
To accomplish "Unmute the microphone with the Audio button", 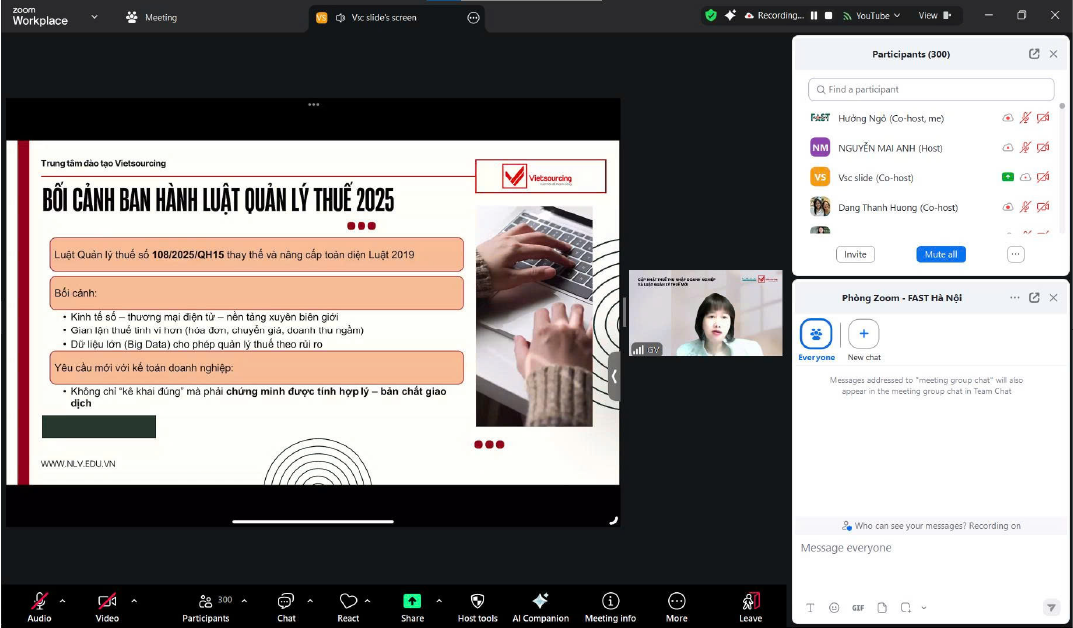I will [39, 602].
